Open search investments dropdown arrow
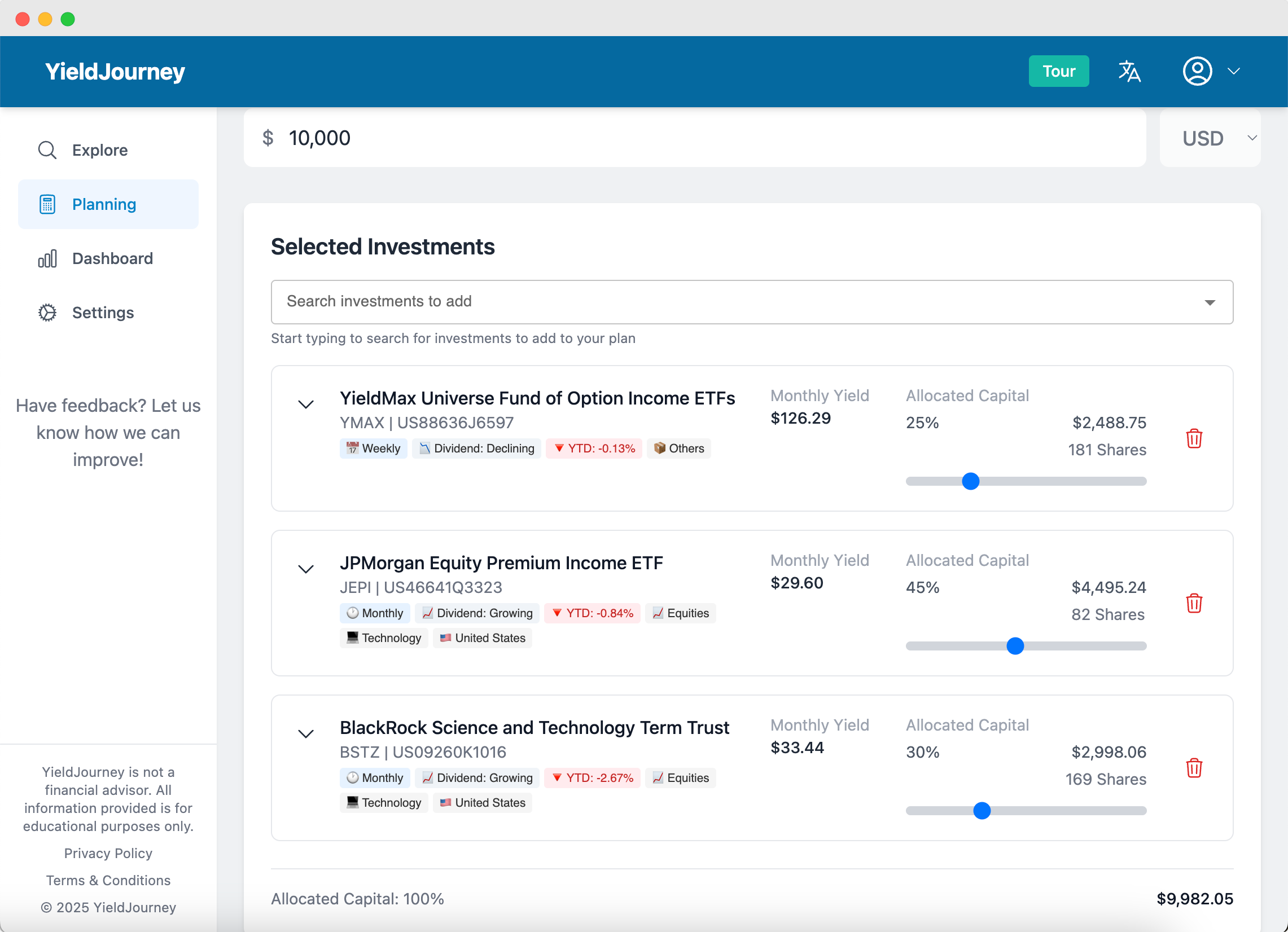 tap(1210, 302)
